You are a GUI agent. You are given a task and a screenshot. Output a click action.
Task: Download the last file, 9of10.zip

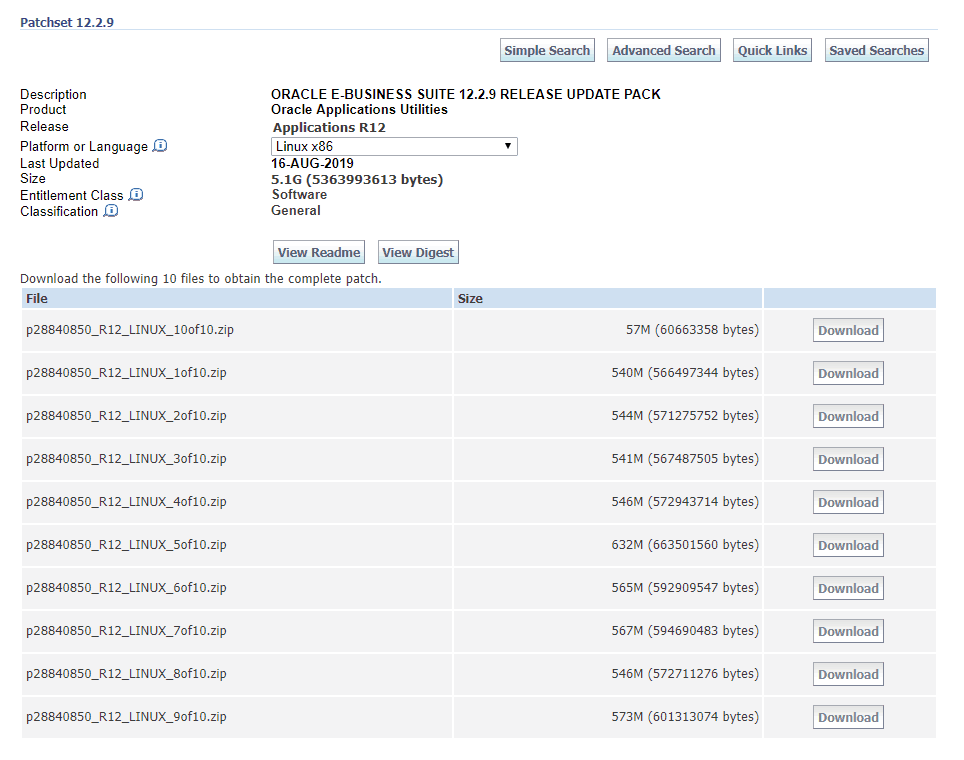(x=848, y=717)
